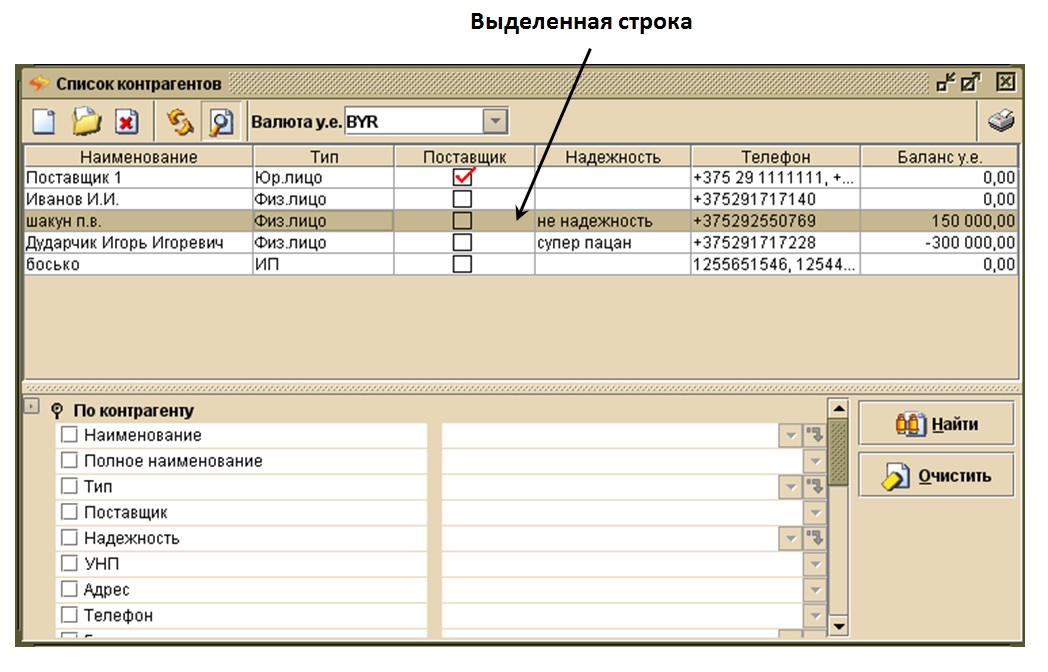Toggle Поставщик checkbox for Поставщик 1
The height and width of the screenshot is (672, 1048).
point(463,177)
